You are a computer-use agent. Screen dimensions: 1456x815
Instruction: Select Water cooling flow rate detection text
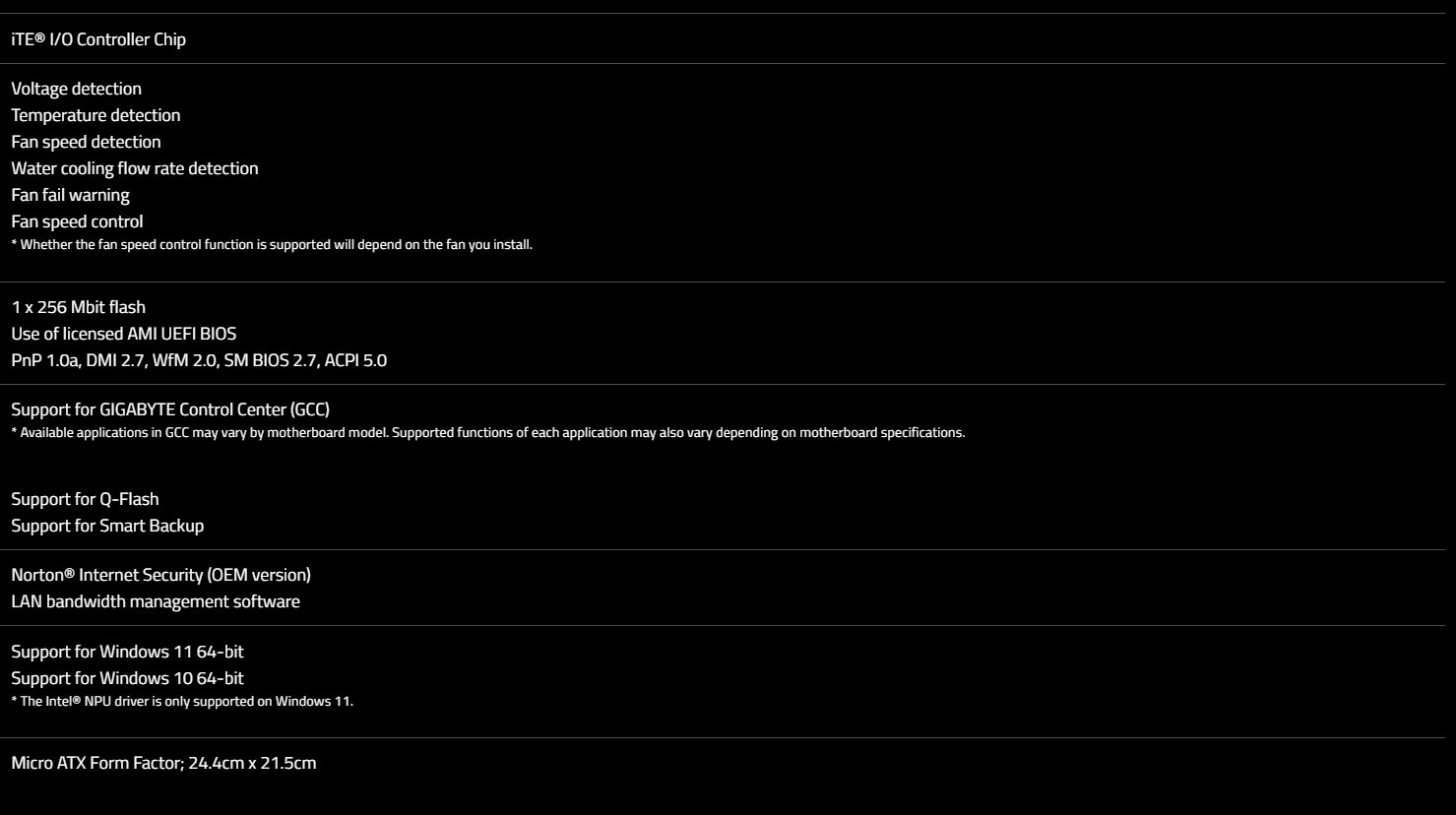coord(135,168)
